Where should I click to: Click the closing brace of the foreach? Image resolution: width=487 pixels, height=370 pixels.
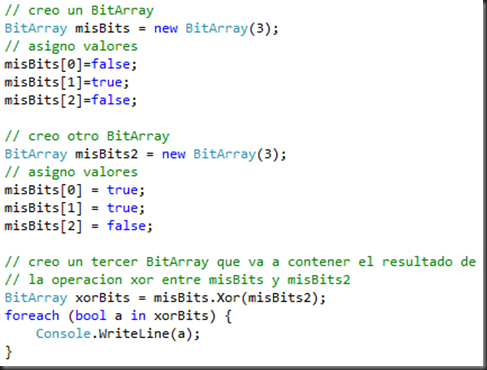(x=9, y=352)
